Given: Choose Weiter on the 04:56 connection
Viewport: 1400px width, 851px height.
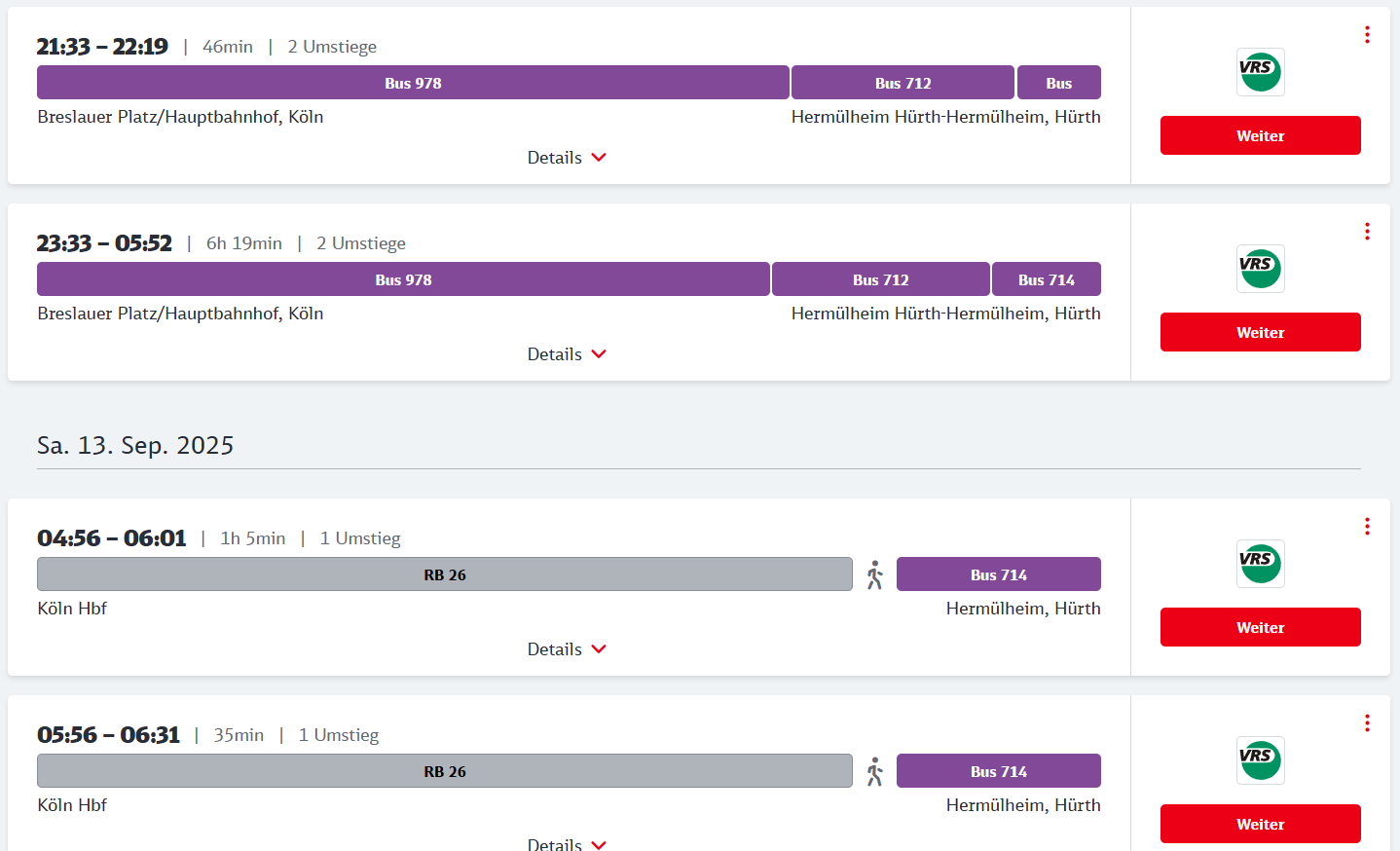Looking at the screenshot, I should pyautogui.click(x=1260, y=627).
